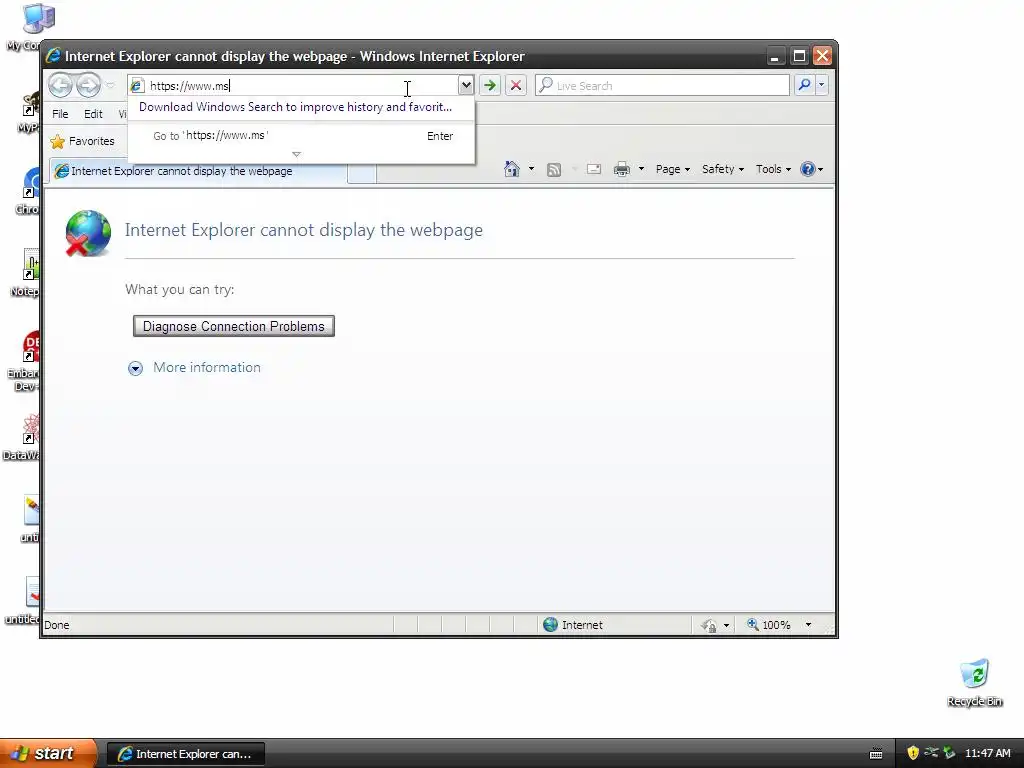
Task: Click the search magnifier button
Action: pyautogui.click(x=805, y=85)
